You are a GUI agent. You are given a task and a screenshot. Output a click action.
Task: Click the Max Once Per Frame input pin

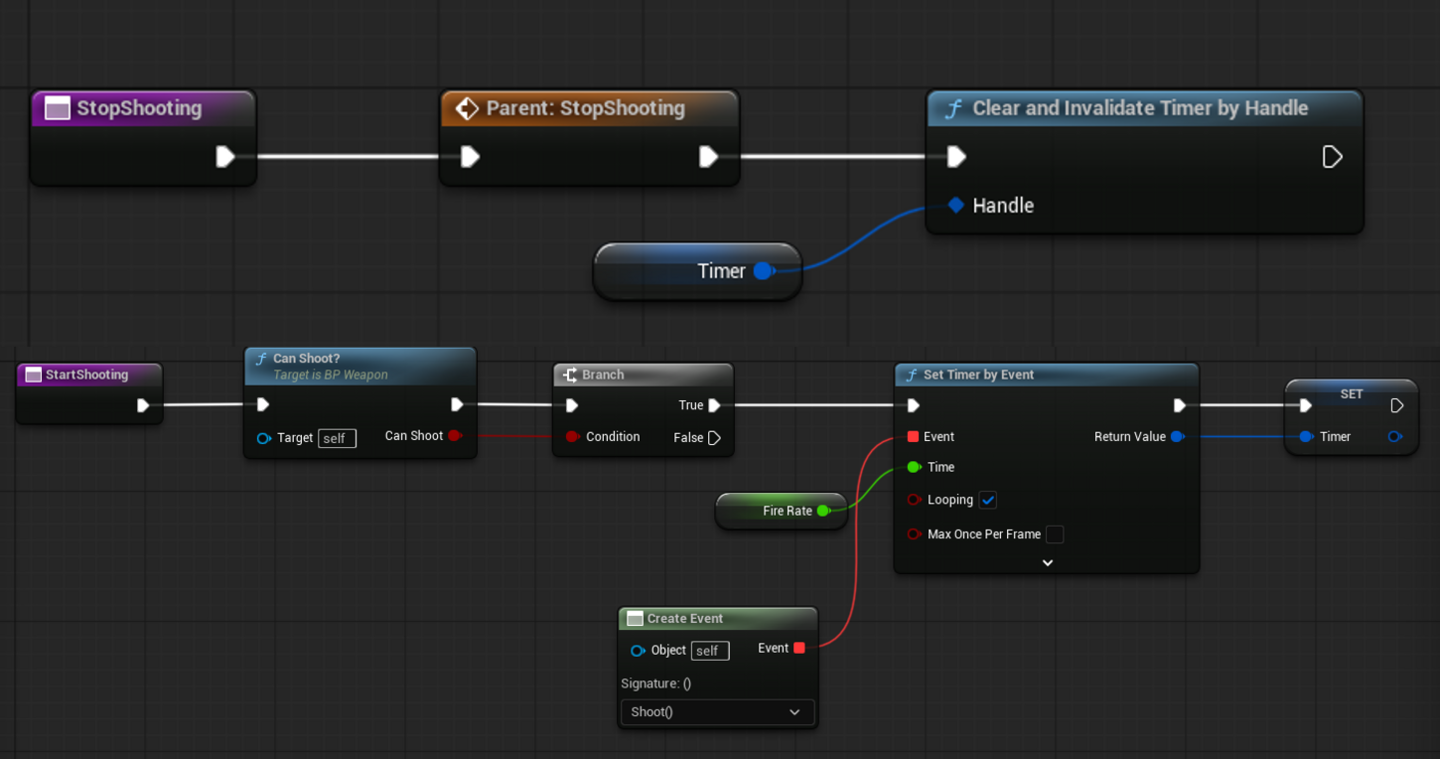[913, 534]
